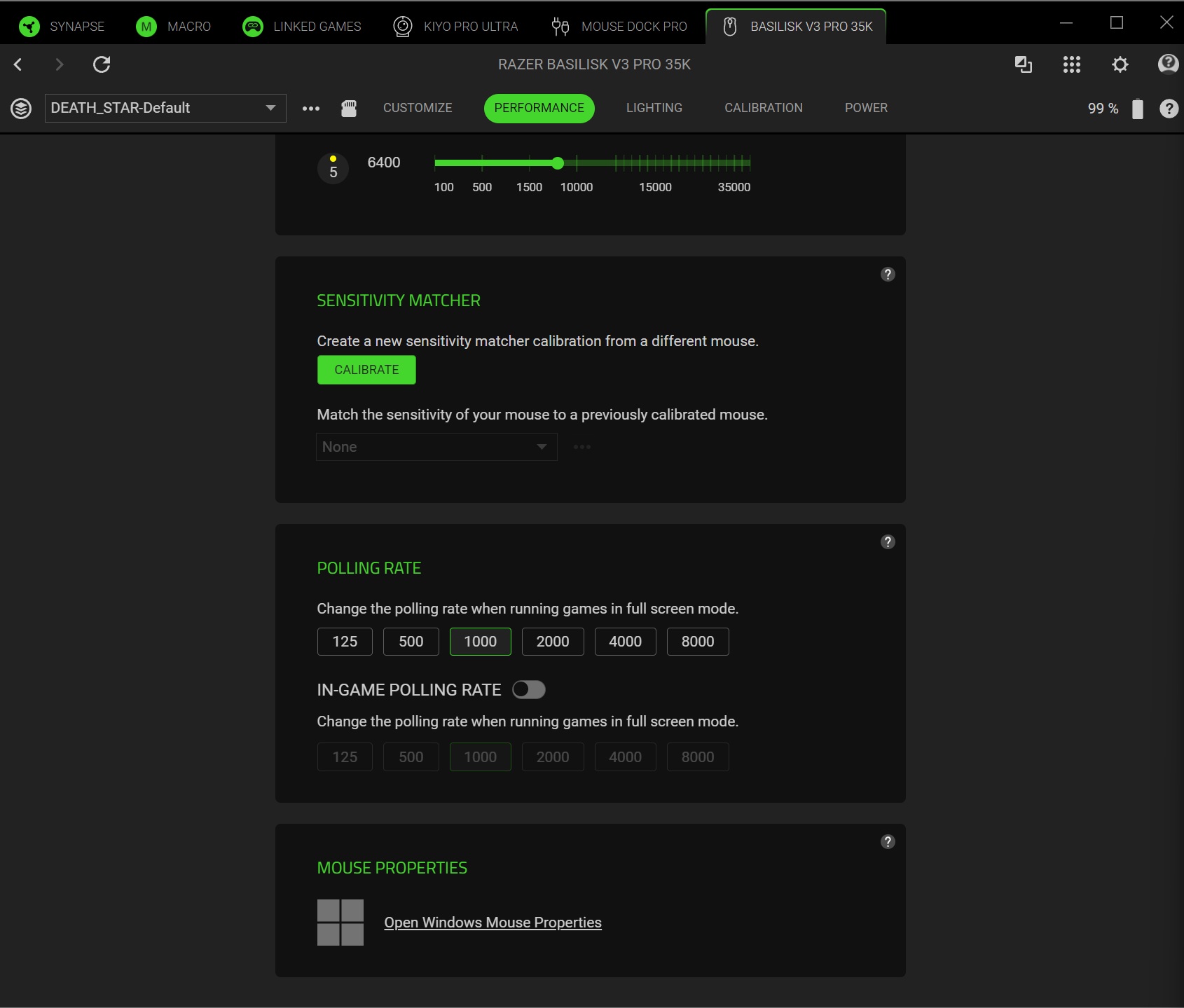Viewport: 1184px width, 1008px height.
Task: Open the user account help icon
Action: click(1168, 64)
